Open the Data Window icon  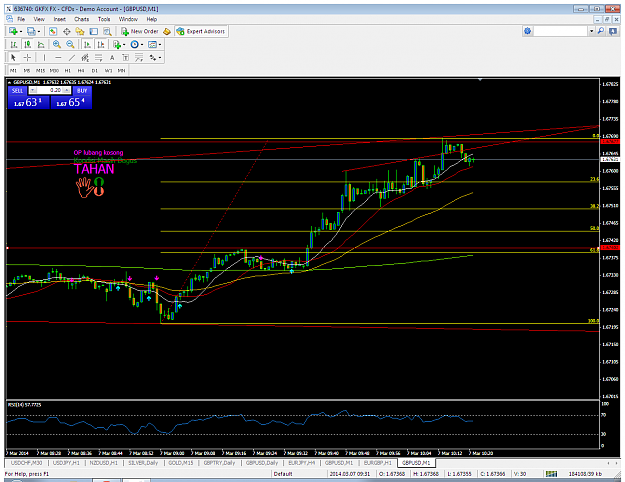point(67,31)
